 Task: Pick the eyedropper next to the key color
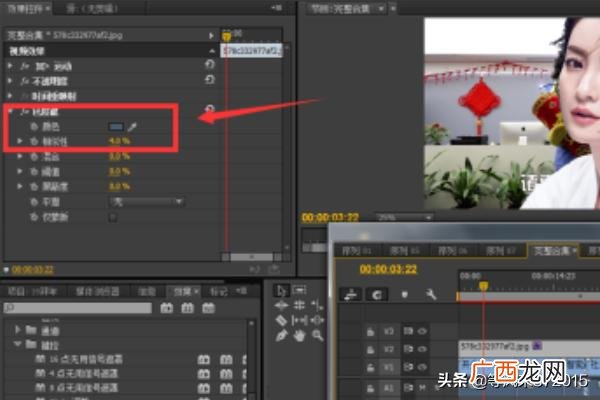pyautogui.click(x=132, y=127)
